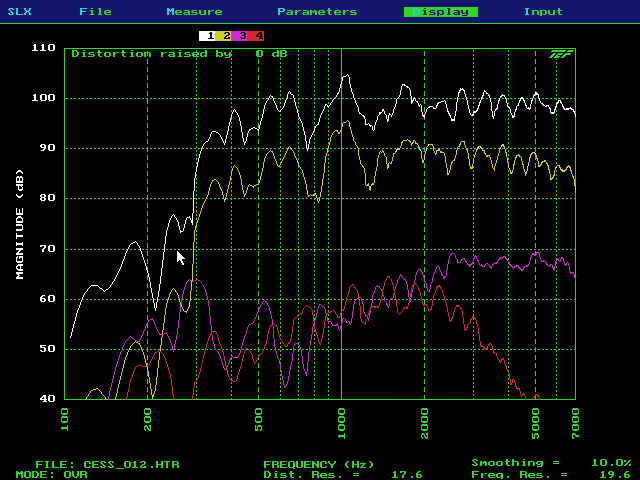Click the TEF logo in the graph corner
Image resolution: width=640 pixels, height=480 pixels.
560,54
